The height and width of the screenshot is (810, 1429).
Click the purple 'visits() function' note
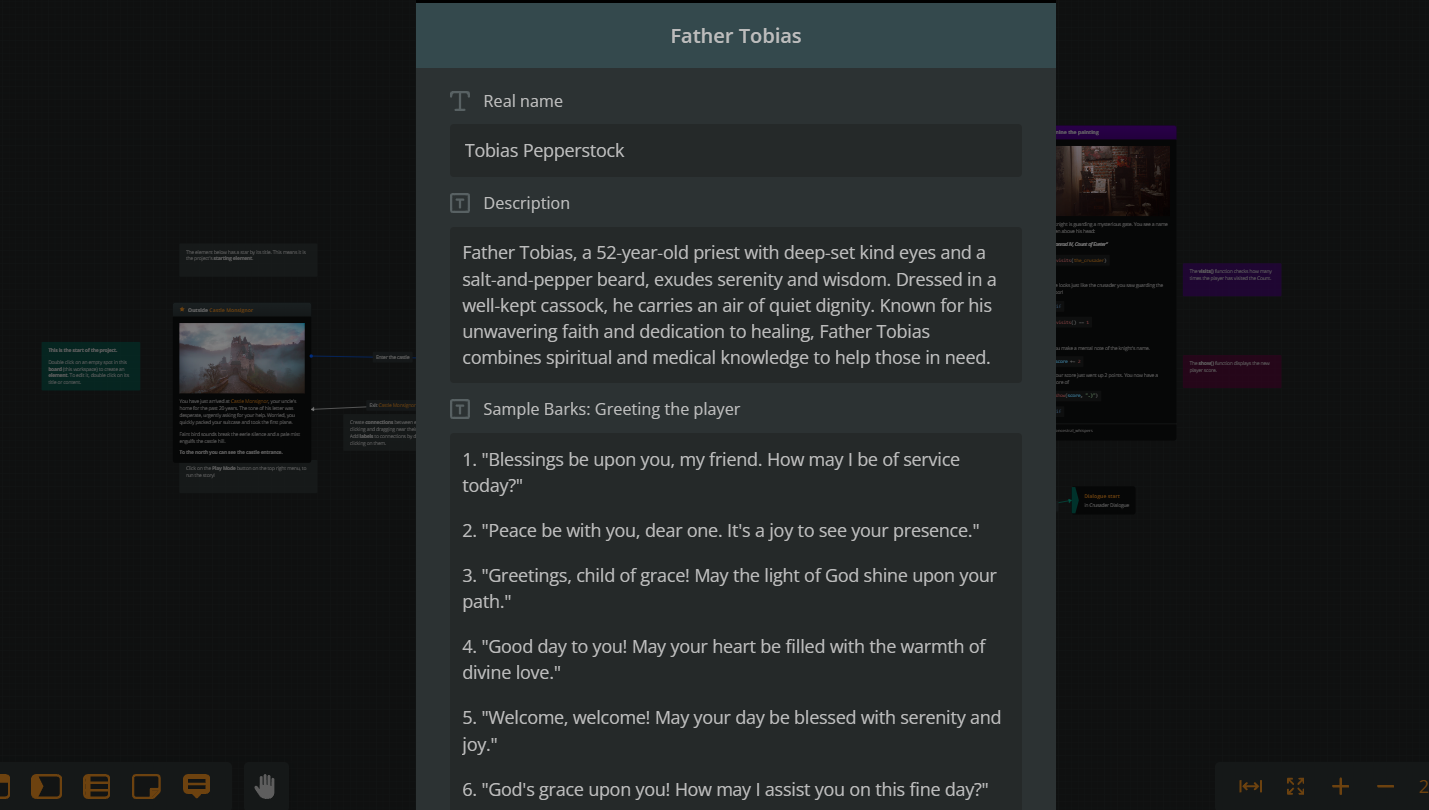pos(1233,279)
